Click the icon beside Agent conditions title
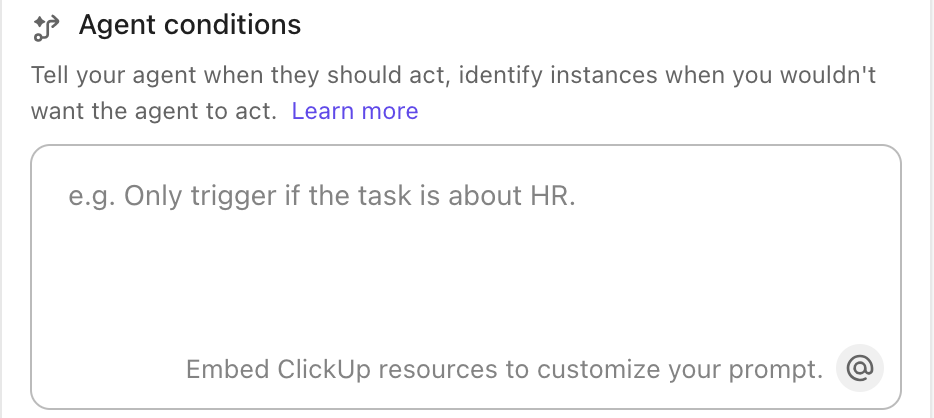This screenshot has width=934, height=418. 46,27
